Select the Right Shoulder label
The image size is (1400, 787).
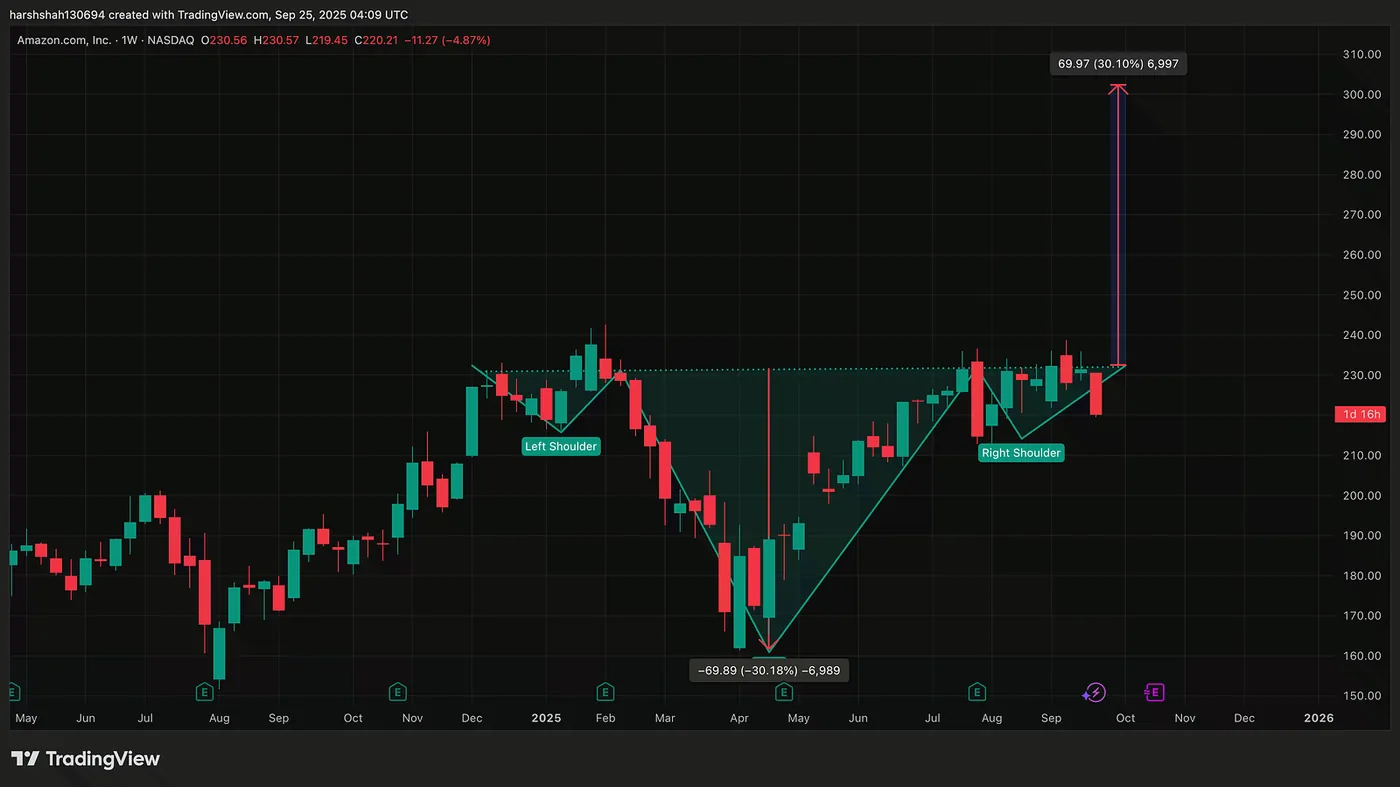tap(1021, 453)
